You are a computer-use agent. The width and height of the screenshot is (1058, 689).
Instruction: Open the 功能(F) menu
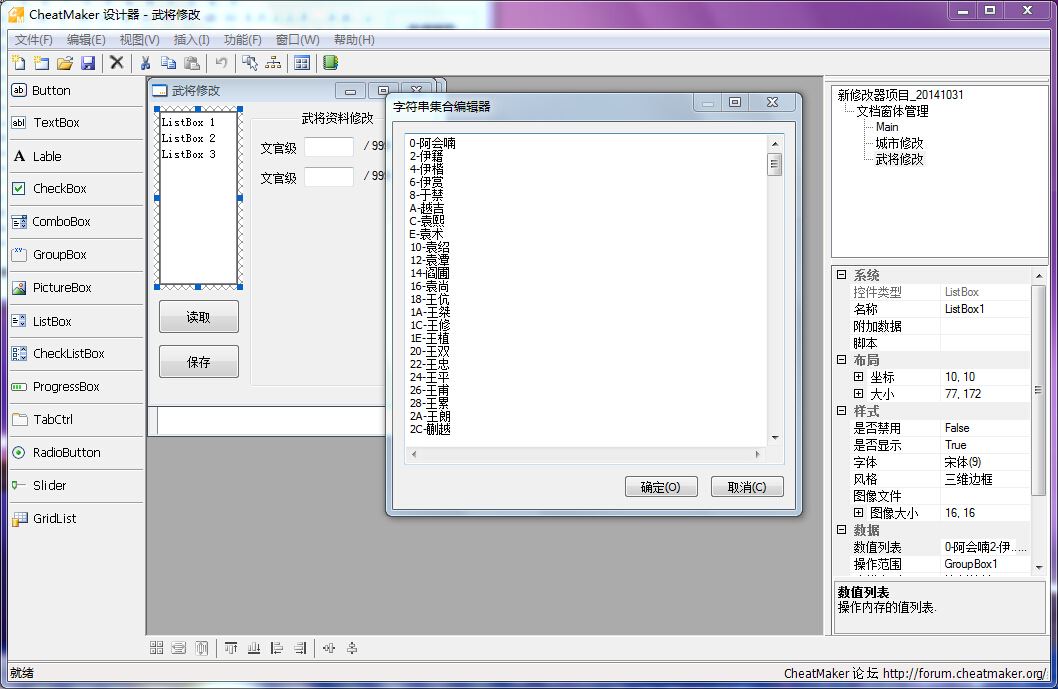coord(242,40)
